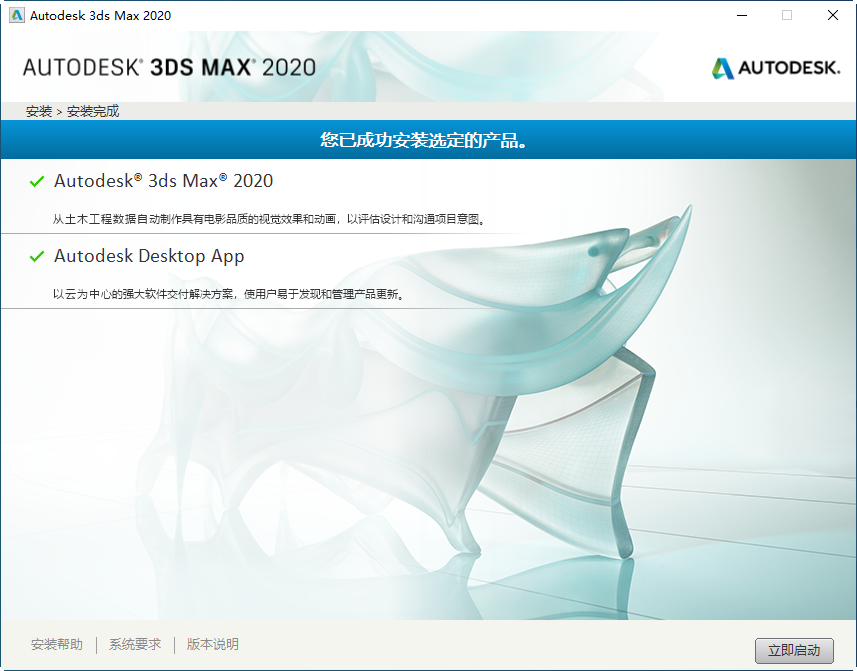Screen dimensions: 857x671
Task: Click the Autodesk logo at top right
Action: click(776, 68)
